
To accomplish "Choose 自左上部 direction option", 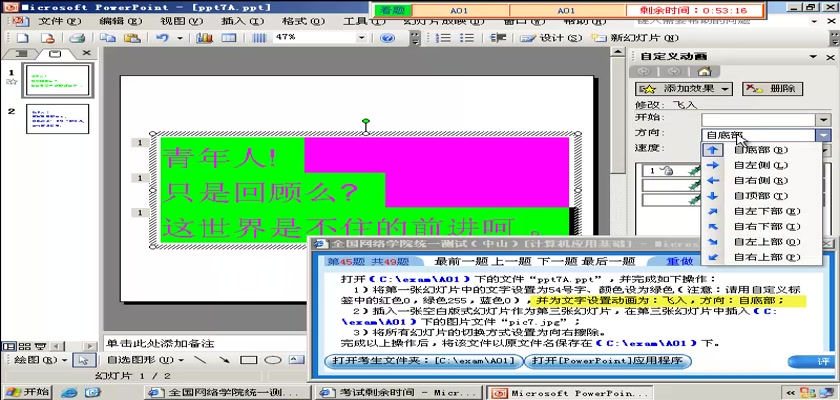I will pyautogui.click(x=762, y=242).
